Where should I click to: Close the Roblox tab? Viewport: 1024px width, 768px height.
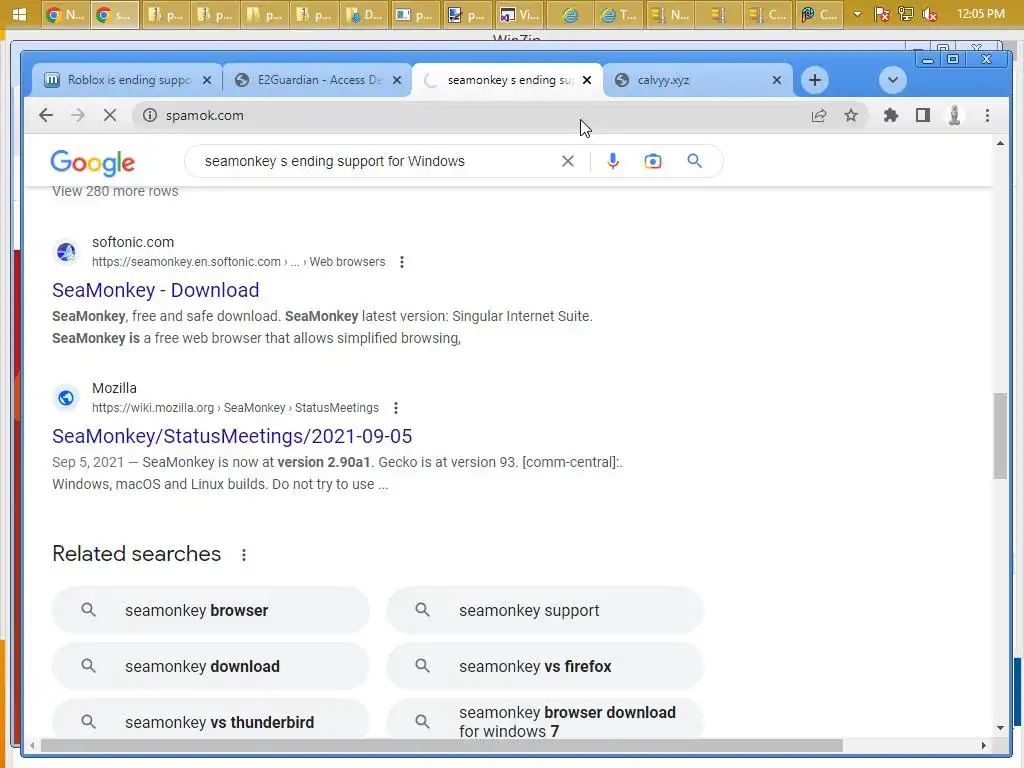(207, 80)
